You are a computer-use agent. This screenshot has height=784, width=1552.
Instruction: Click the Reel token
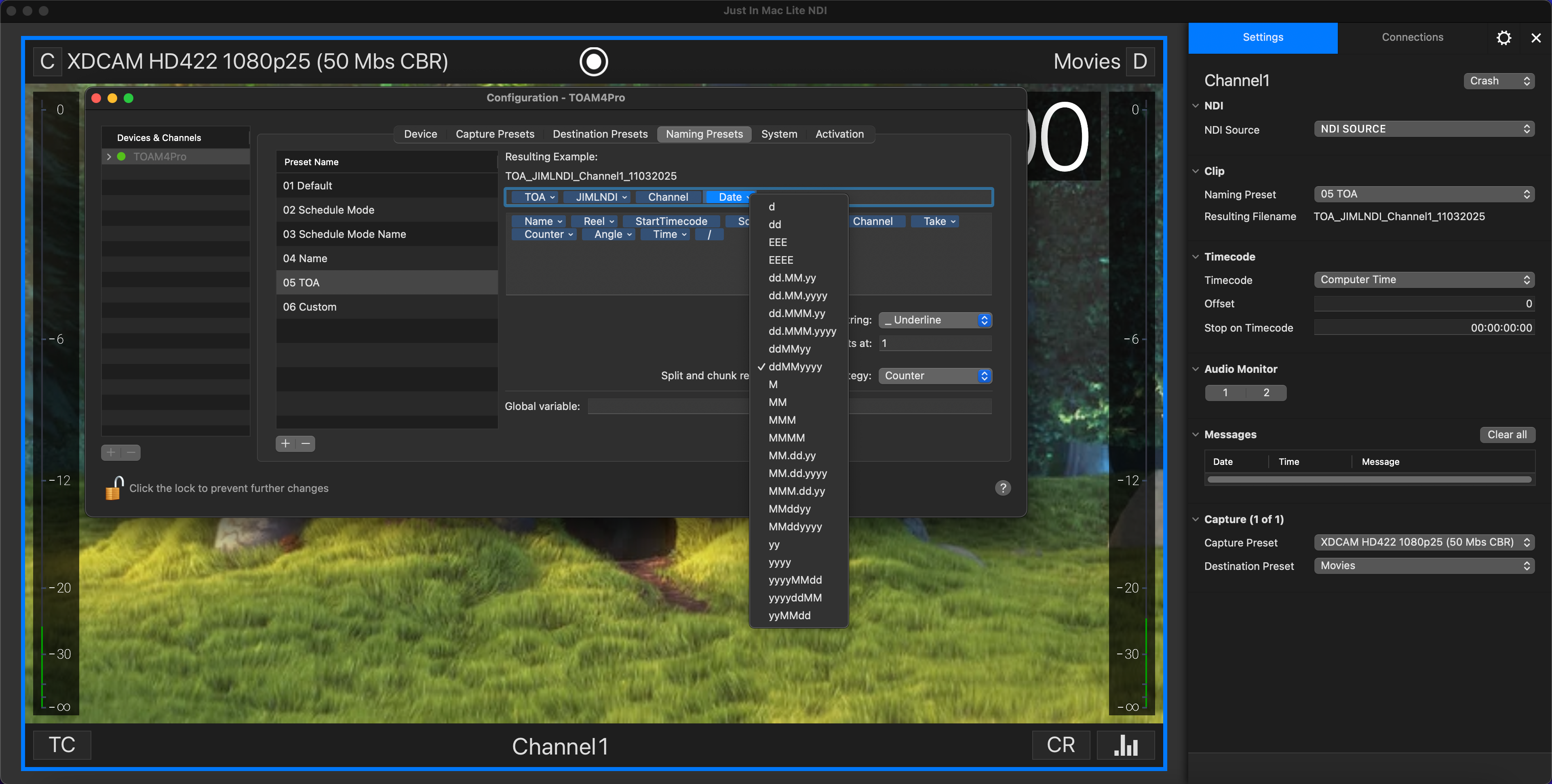pyautogui.click(x=594, y=222)
